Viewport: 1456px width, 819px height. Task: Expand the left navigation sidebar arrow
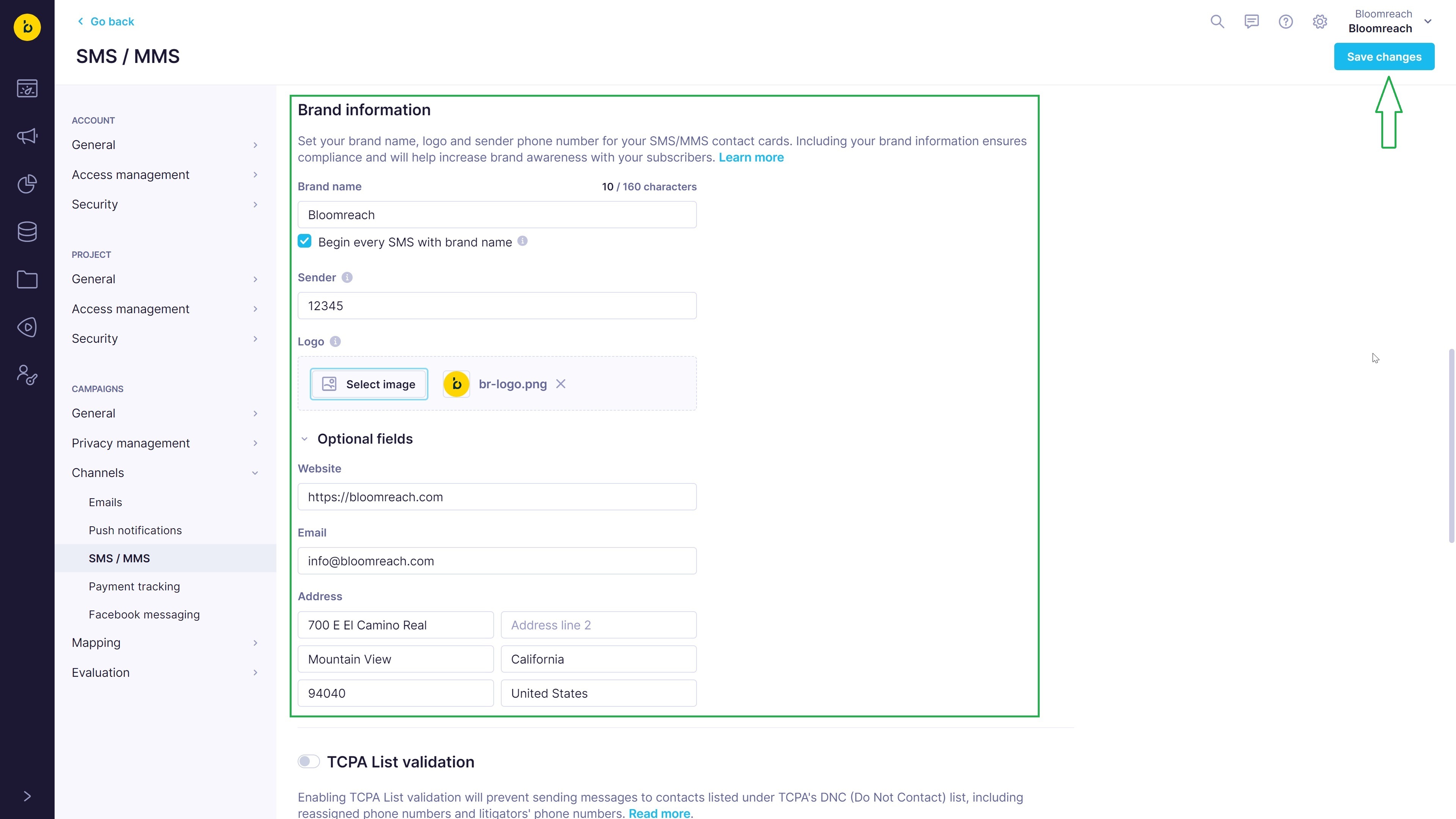[27, 796]
